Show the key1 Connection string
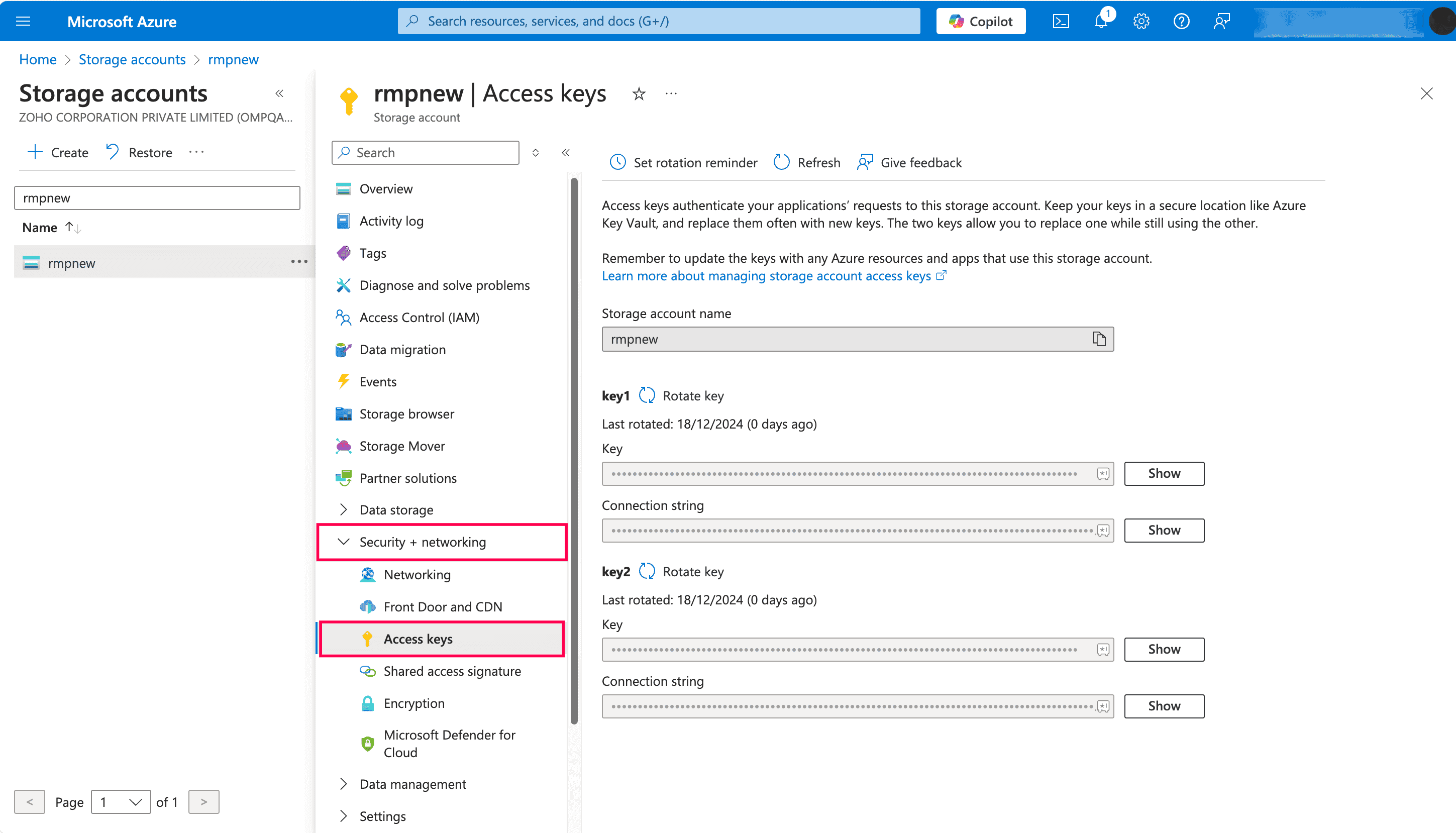Screen dimensions: 1456x833 pyautogui.click(x=1164, y=530)
